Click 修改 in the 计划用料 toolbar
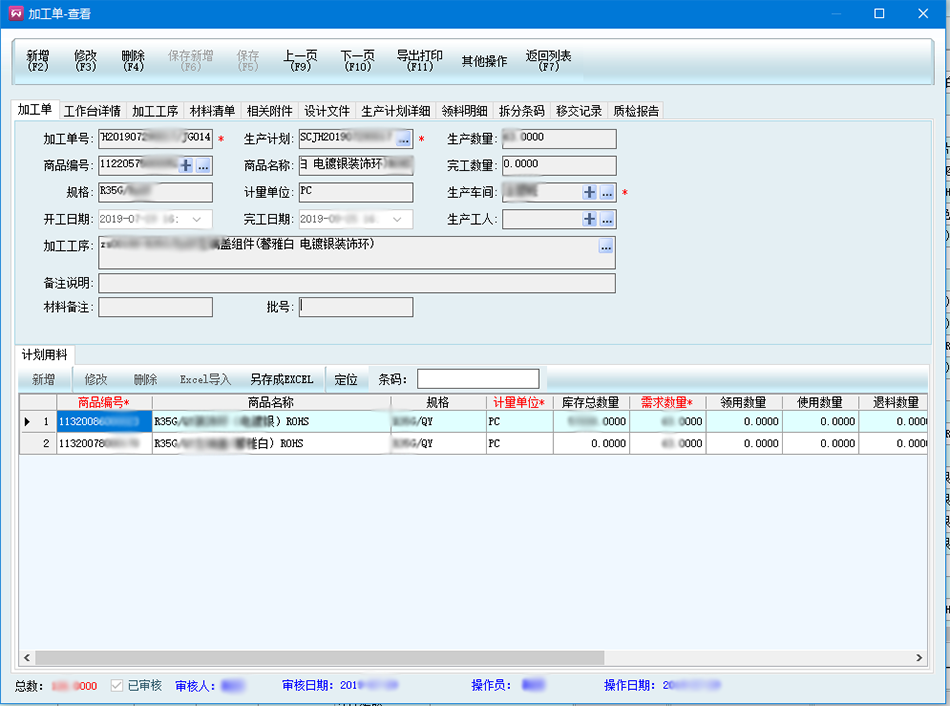The image size is (950, 706). [96, 379]
